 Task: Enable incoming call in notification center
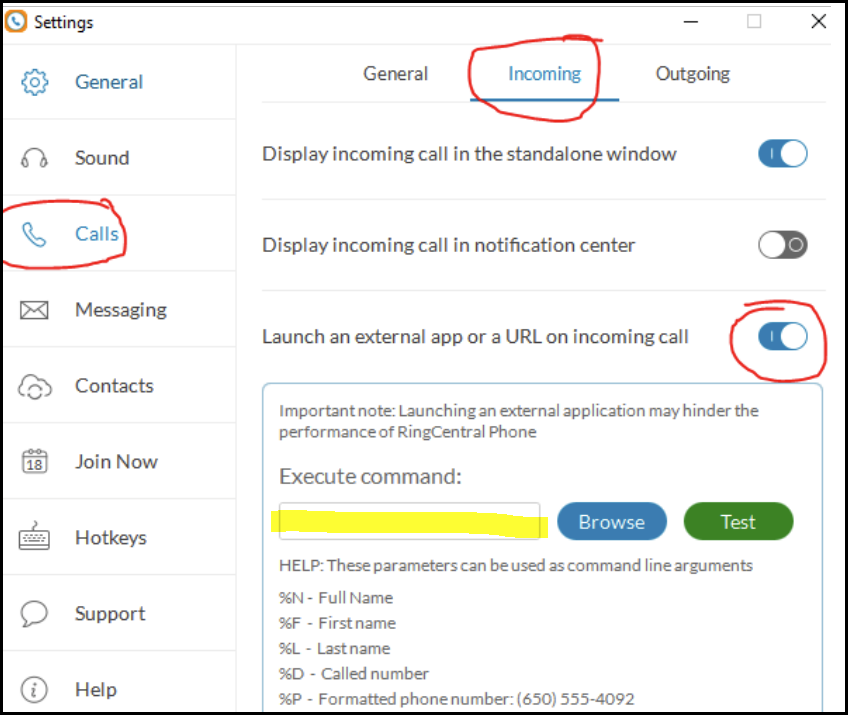click(x=782, y=245)
